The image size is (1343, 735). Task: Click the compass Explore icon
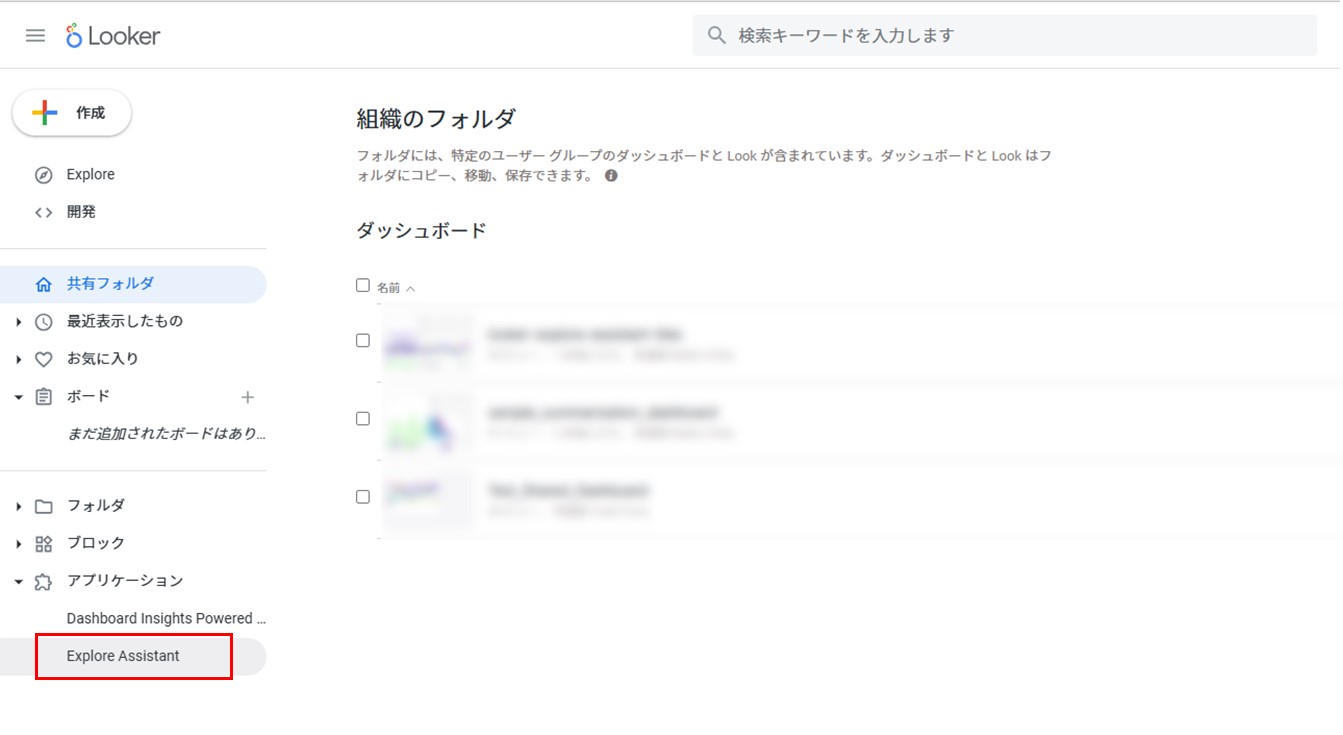click(x=43, y=175)
